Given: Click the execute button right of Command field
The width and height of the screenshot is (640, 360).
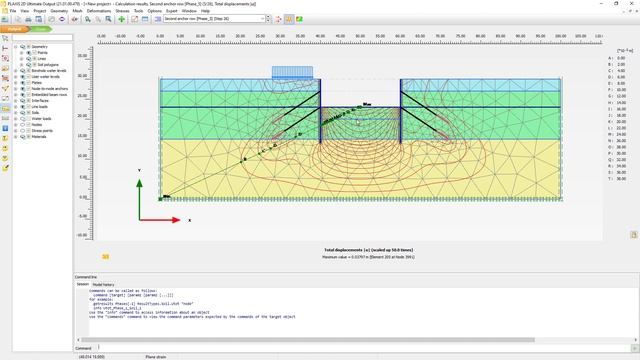Looking at the screenshot, I should point(635,348).
